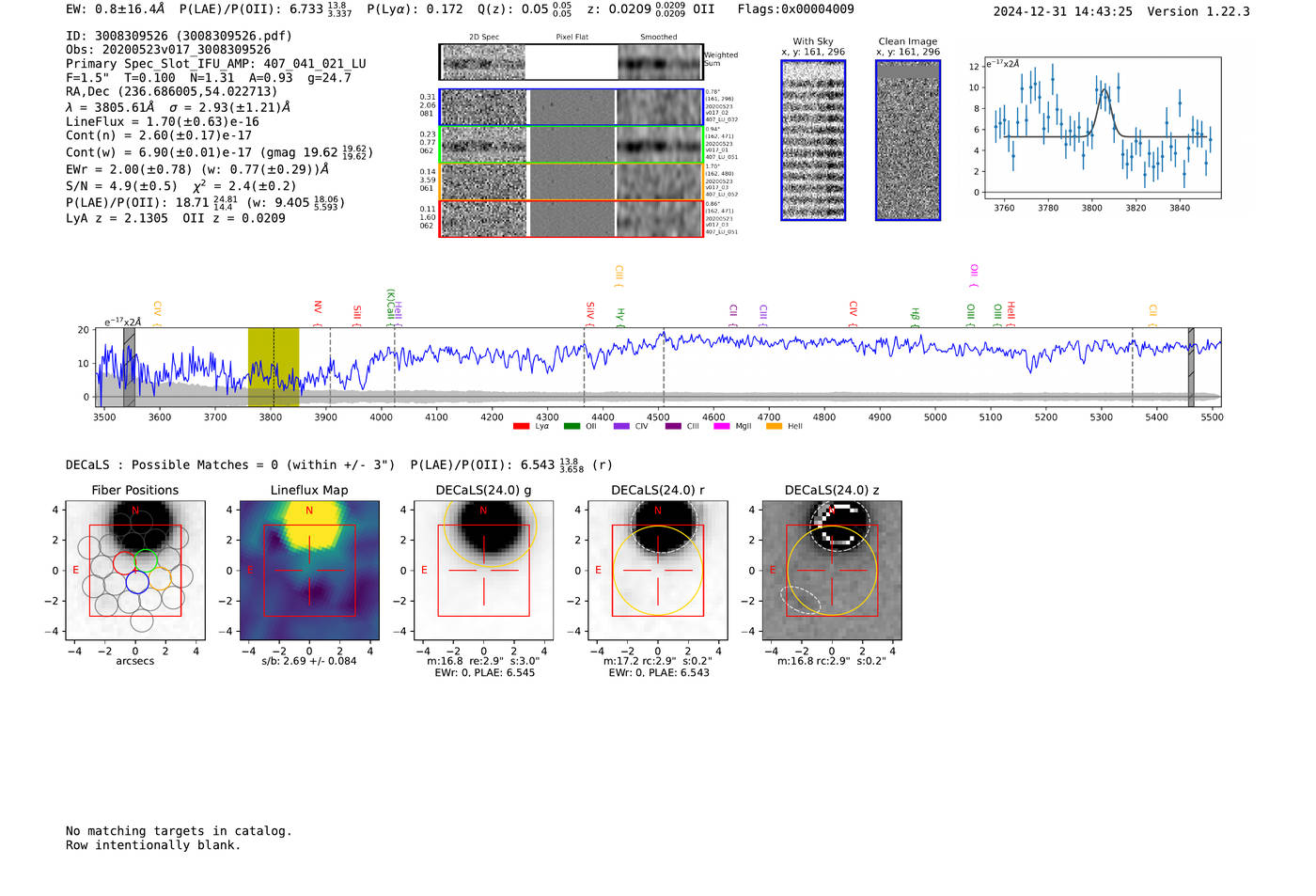Open the Weighted Sum 2D spectrum strip
The width and height of the screenshot is (1316, 896).
[572, 62]
